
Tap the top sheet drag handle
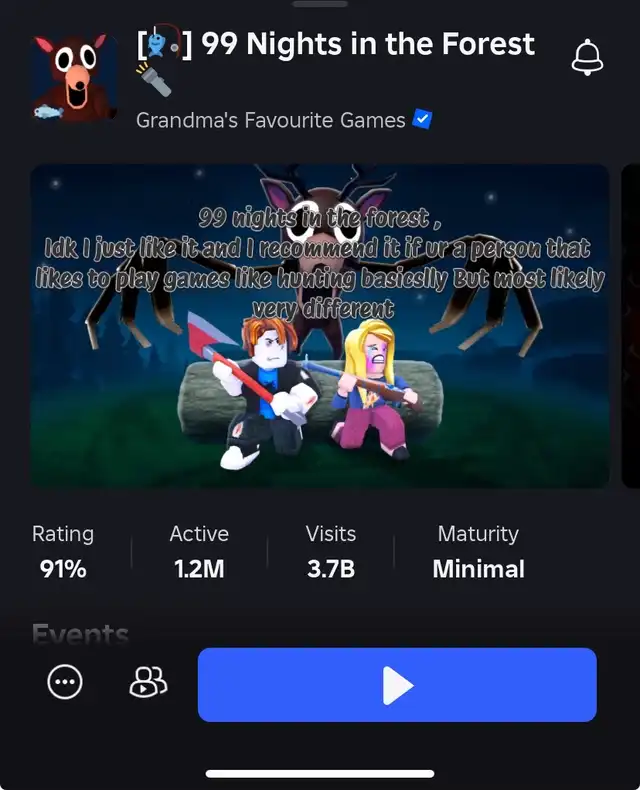pyautogui.click(x=320, y=4)
